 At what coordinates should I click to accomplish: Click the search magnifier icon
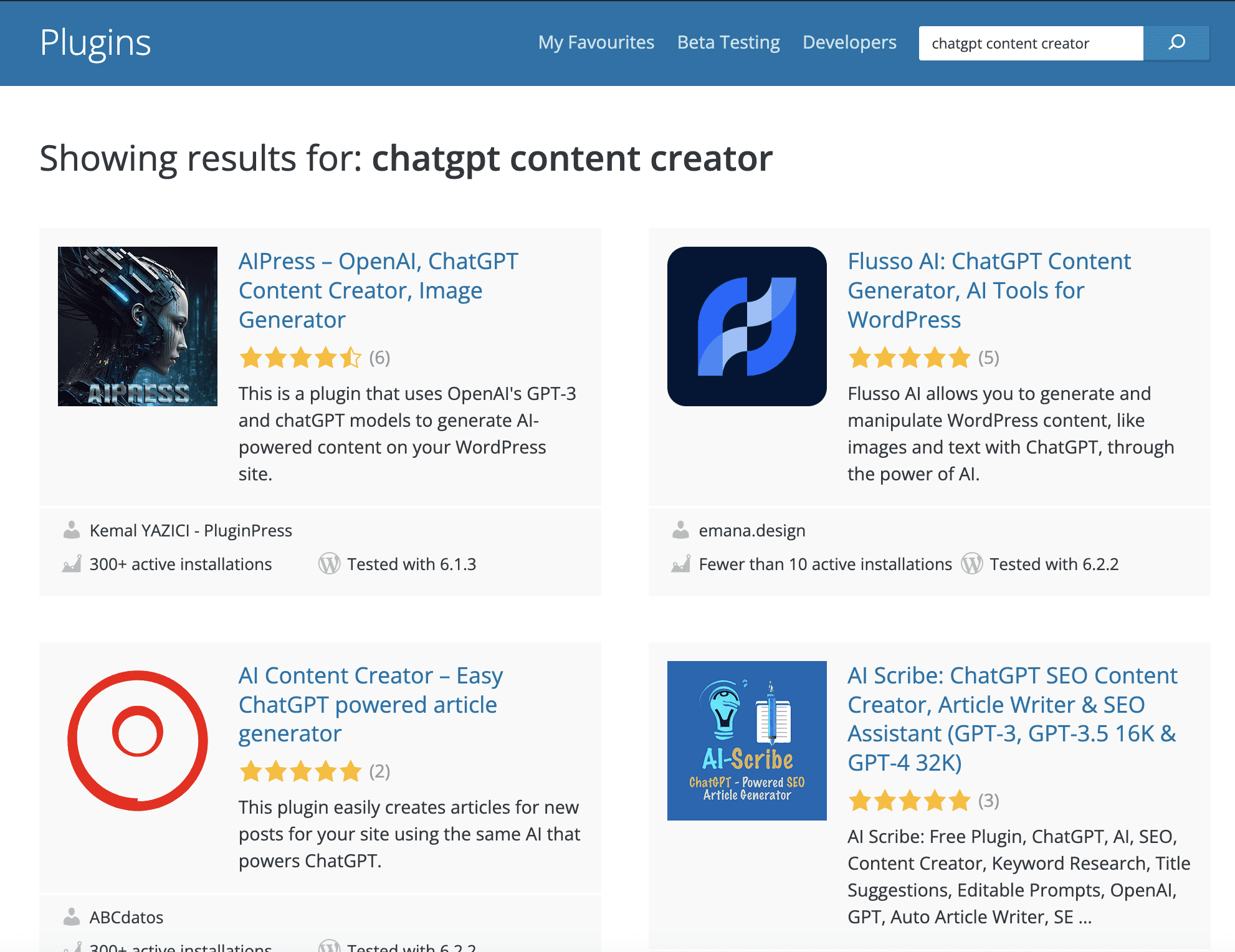point(1177,42)
